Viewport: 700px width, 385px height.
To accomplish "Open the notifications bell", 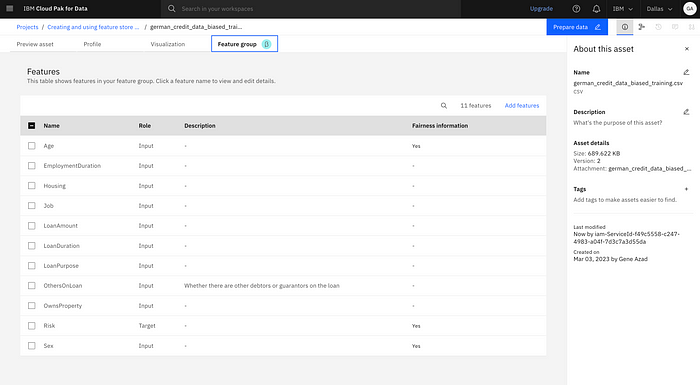I will (596, 9).
